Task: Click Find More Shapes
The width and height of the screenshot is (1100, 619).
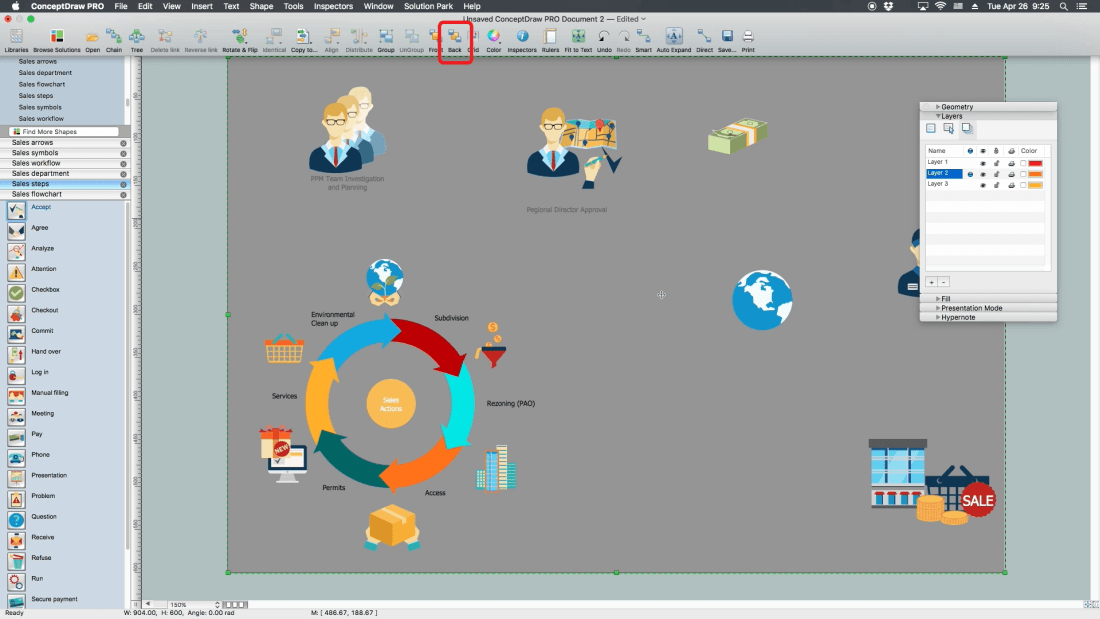Action: (63, 132)
